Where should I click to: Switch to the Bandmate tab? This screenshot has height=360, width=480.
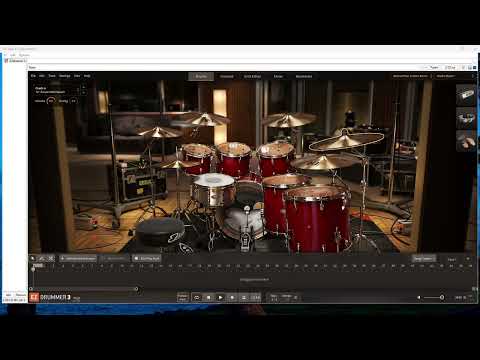click(x=304, y=76)
